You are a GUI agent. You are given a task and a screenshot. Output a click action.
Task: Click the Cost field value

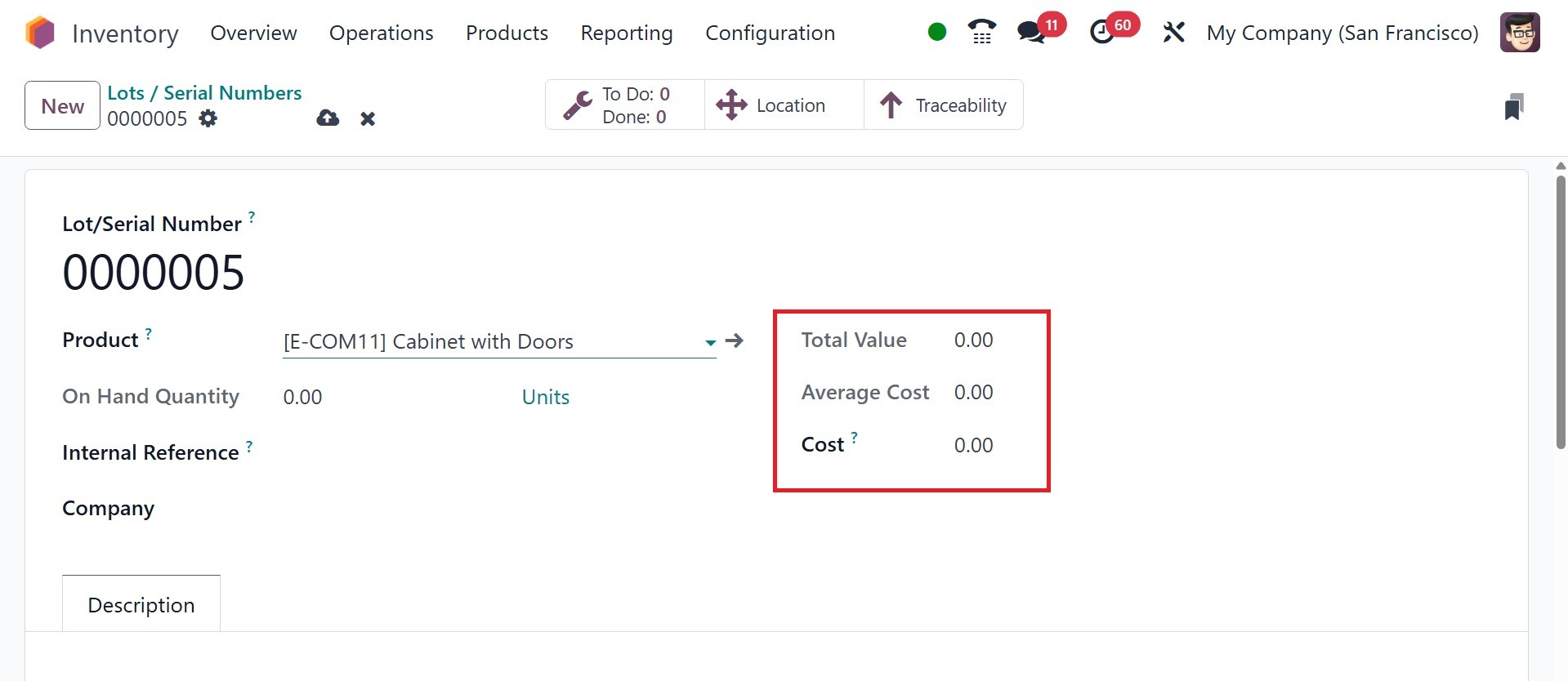(973, 445)
